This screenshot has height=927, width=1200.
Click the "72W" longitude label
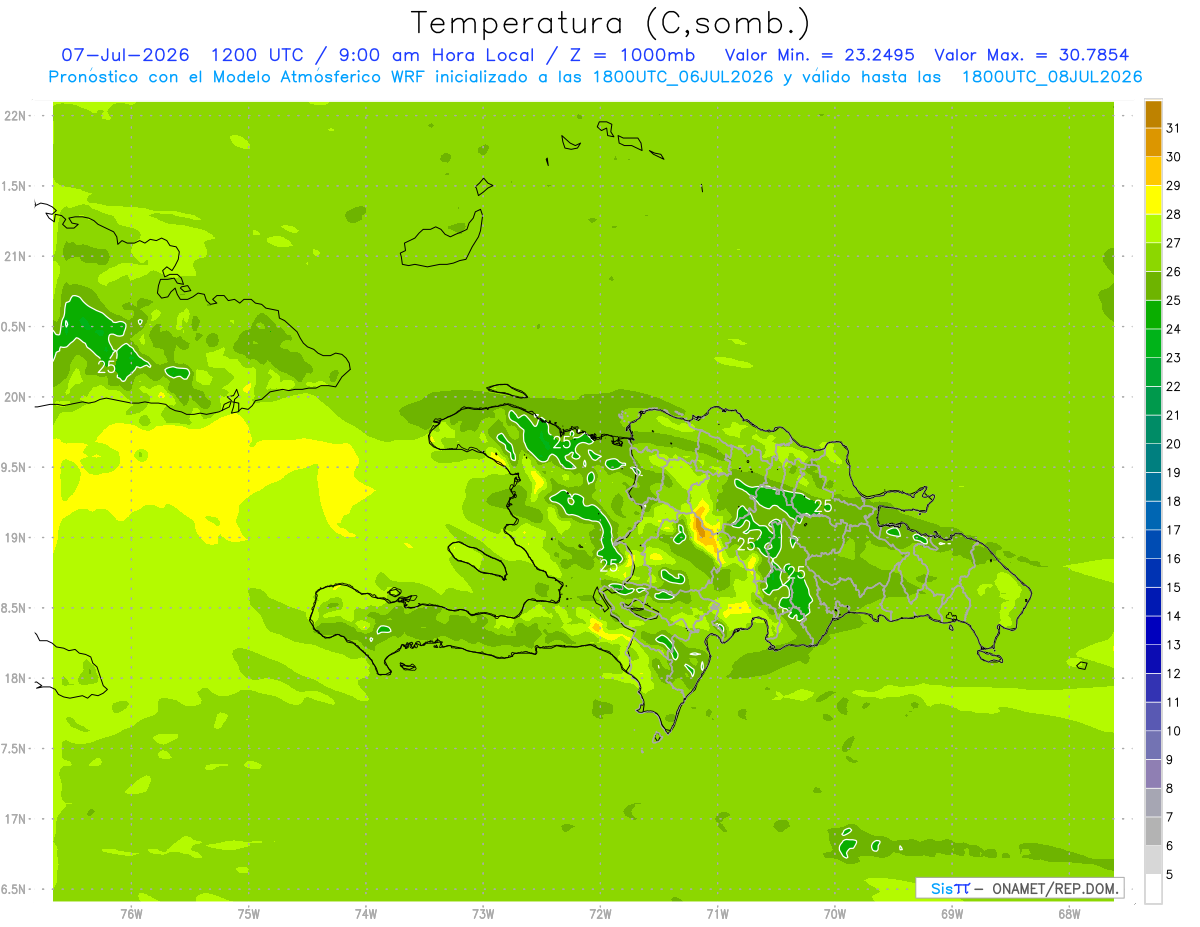point(600,913)
